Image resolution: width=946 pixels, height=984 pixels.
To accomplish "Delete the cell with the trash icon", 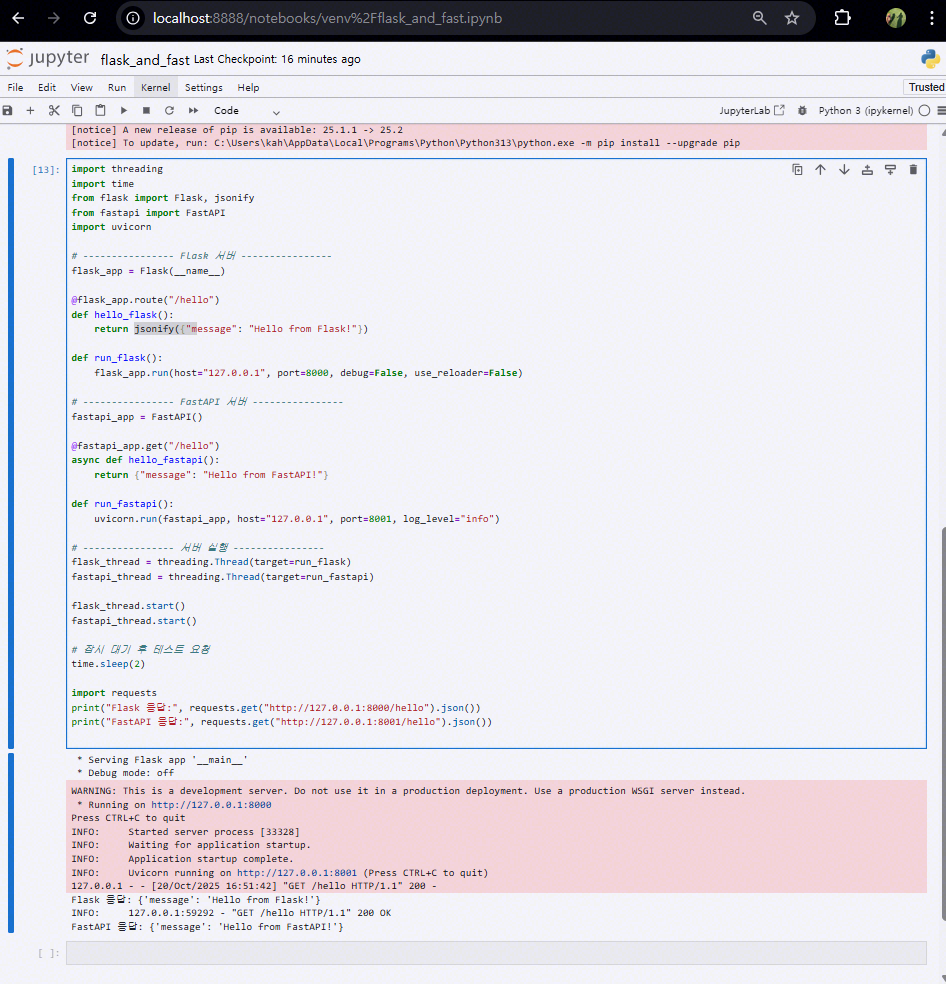I will tap(913, 169).
